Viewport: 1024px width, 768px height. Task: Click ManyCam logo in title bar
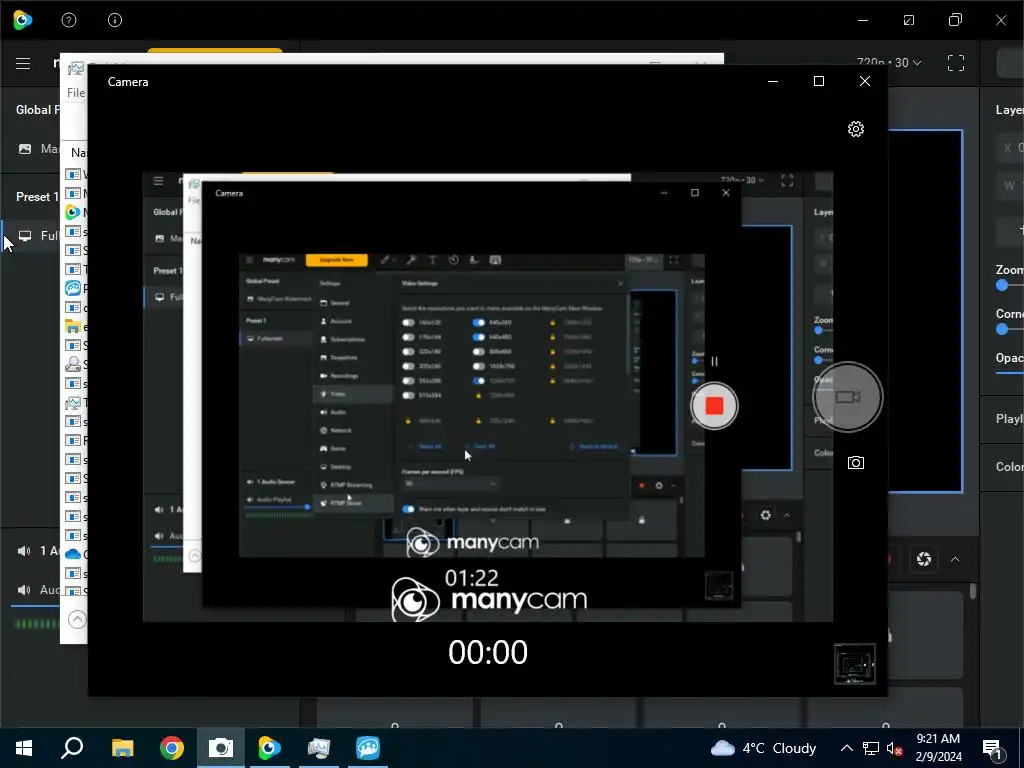coord(22,20)
